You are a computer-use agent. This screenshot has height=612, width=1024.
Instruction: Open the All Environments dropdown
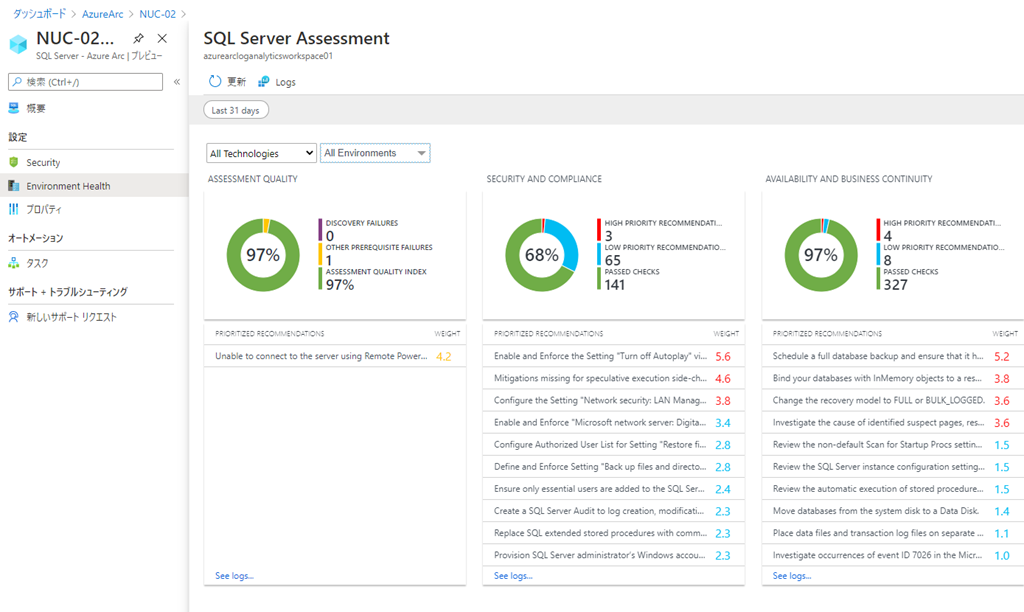pos(375,153)
